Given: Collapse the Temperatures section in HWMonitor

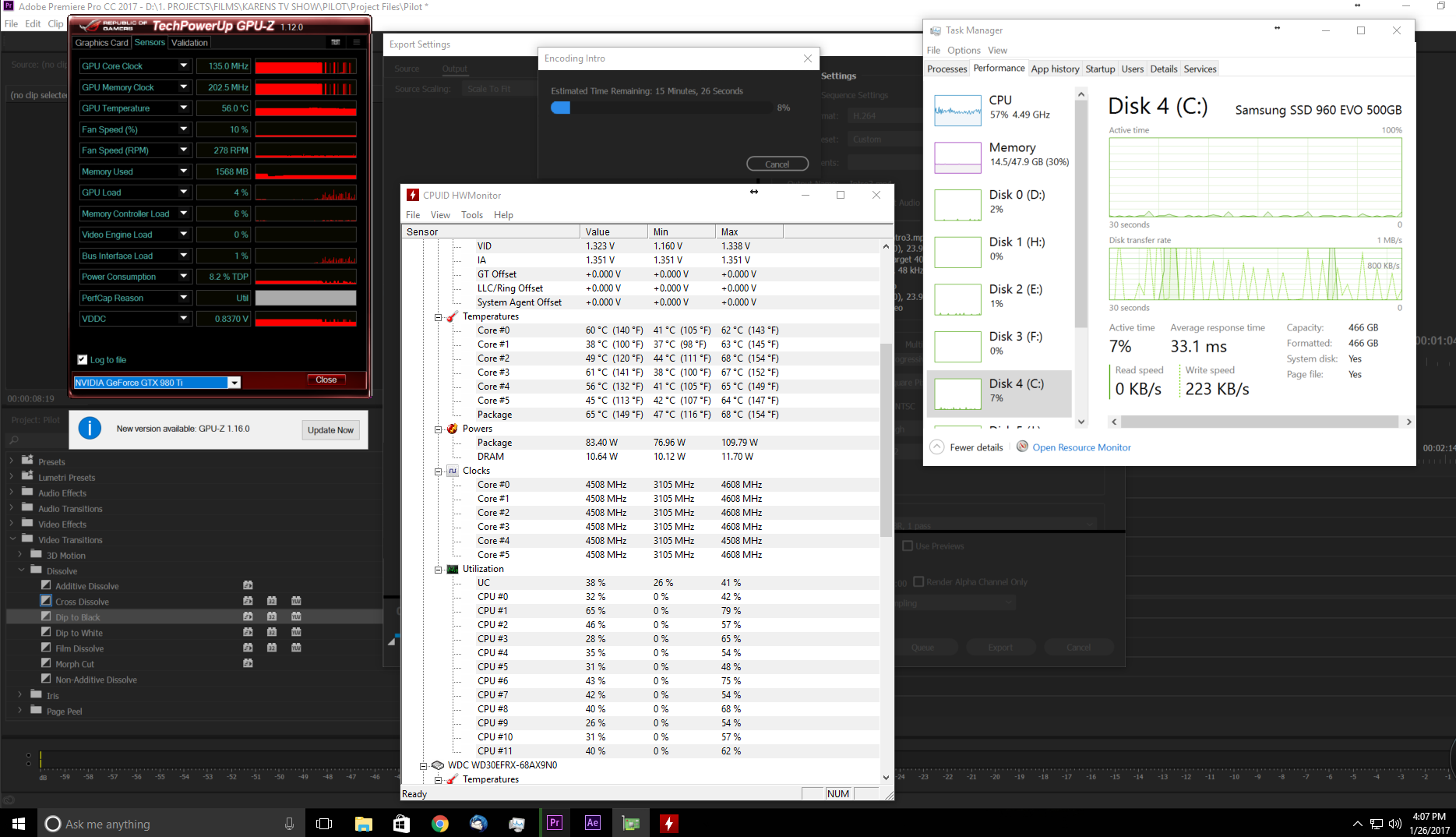Looking at the screenshot, I should coord(439,316).
